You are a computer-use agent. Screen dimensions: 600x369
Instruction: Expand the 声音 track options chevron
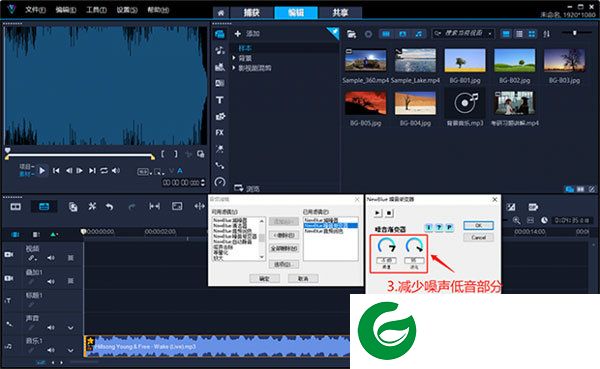[x=71, y=328]
